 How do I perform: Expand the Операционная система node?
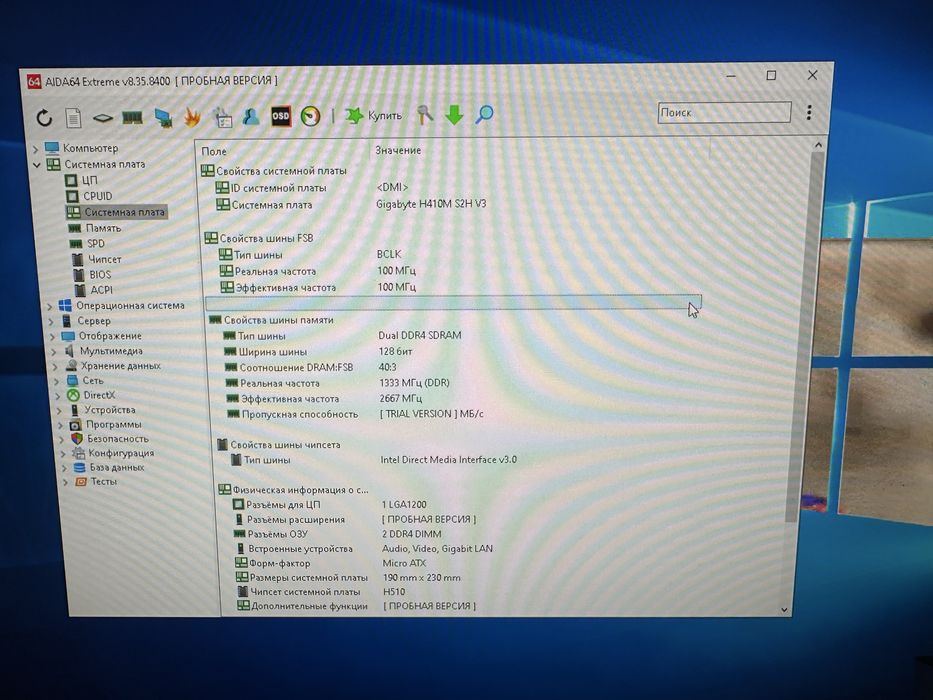pos(50,306)
